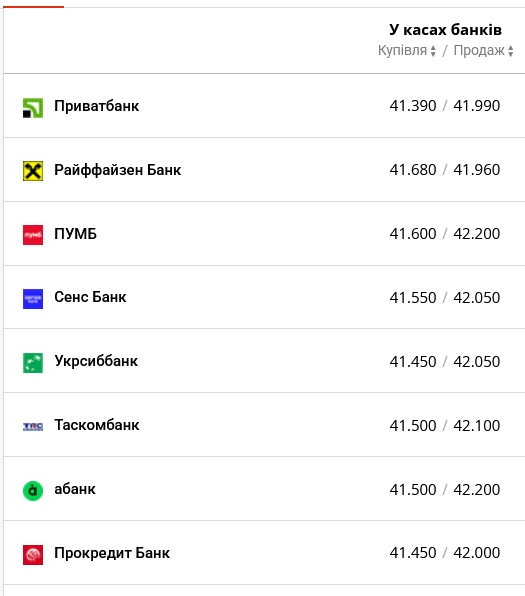Select the Таскомбанк name link

click(x=97, y=425)
